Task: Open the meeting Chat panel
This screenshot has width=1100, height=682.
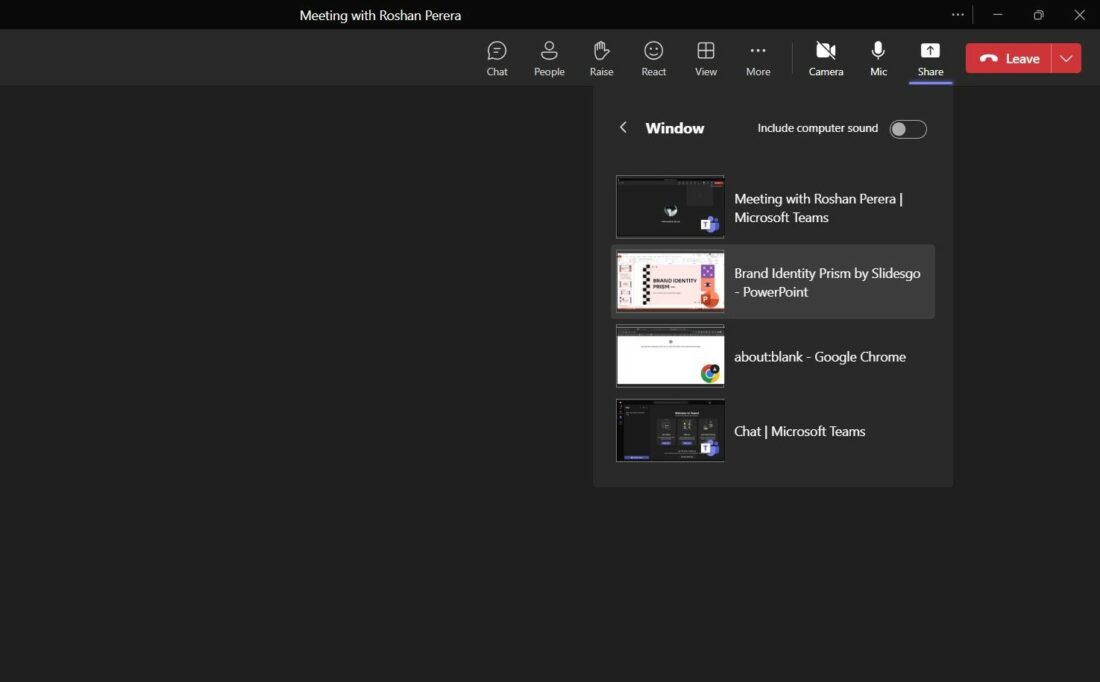Action: click(497, 57)
